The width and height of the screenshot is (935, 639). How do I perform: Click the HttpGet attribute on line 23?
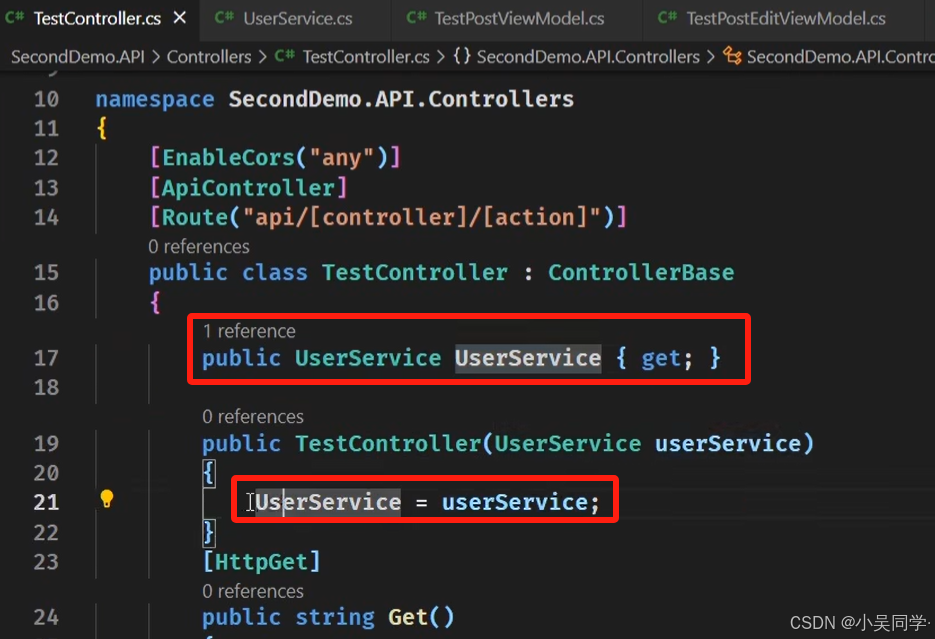[261, 562]
